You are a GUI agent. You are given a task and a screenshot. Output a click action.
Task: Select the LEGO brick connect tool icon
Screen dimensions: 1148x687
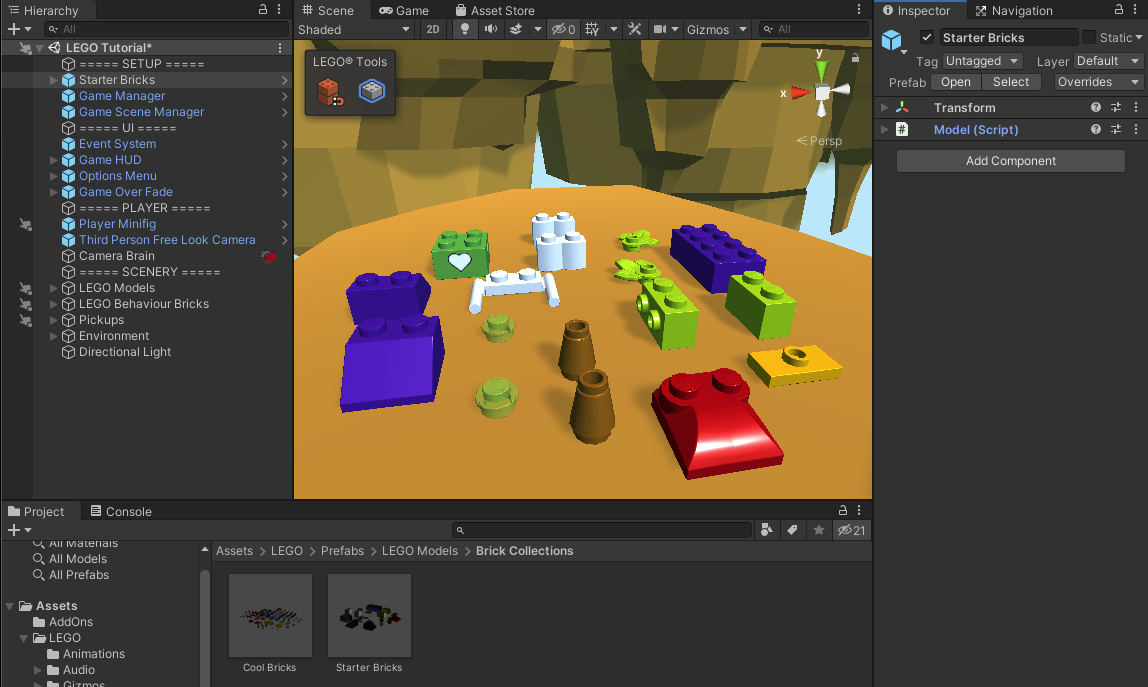(329, 93)
